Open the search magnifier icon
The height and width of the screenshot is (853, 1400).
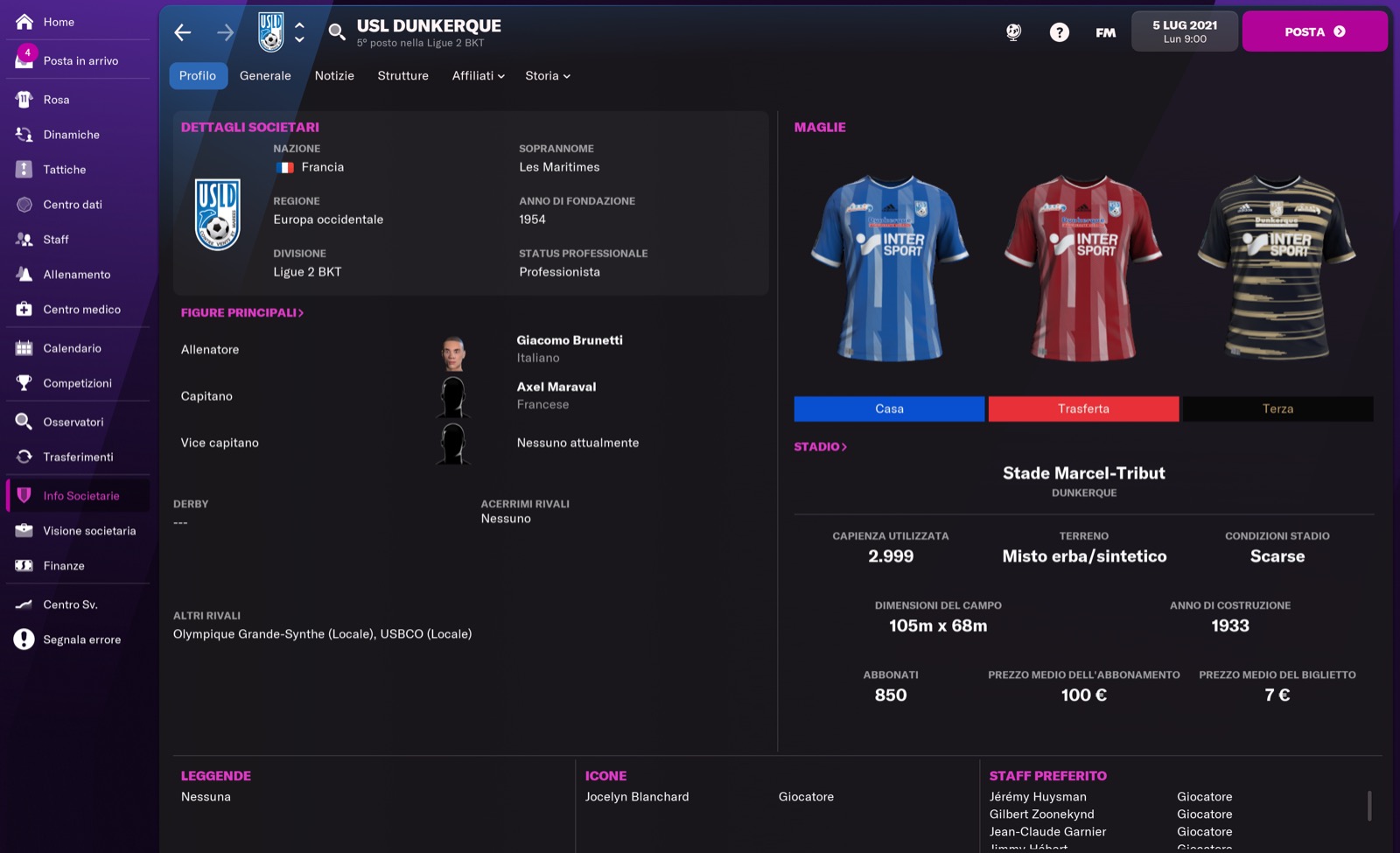tap(337, 32)
